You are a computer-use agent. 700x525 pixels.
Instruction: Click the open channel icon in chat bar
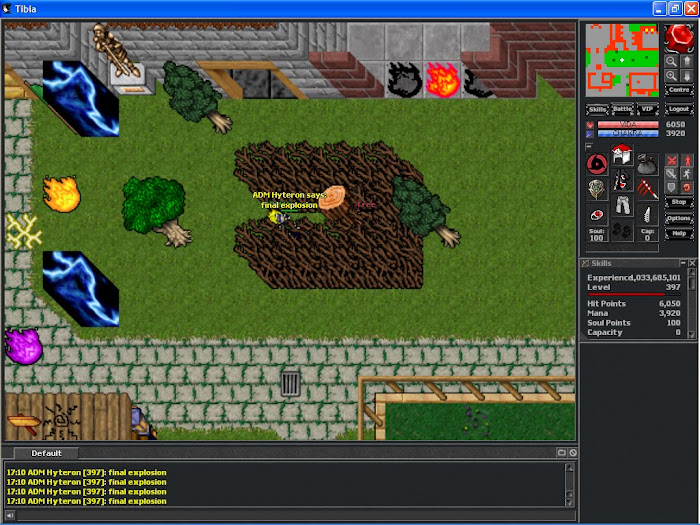click(x=562, y=453)
